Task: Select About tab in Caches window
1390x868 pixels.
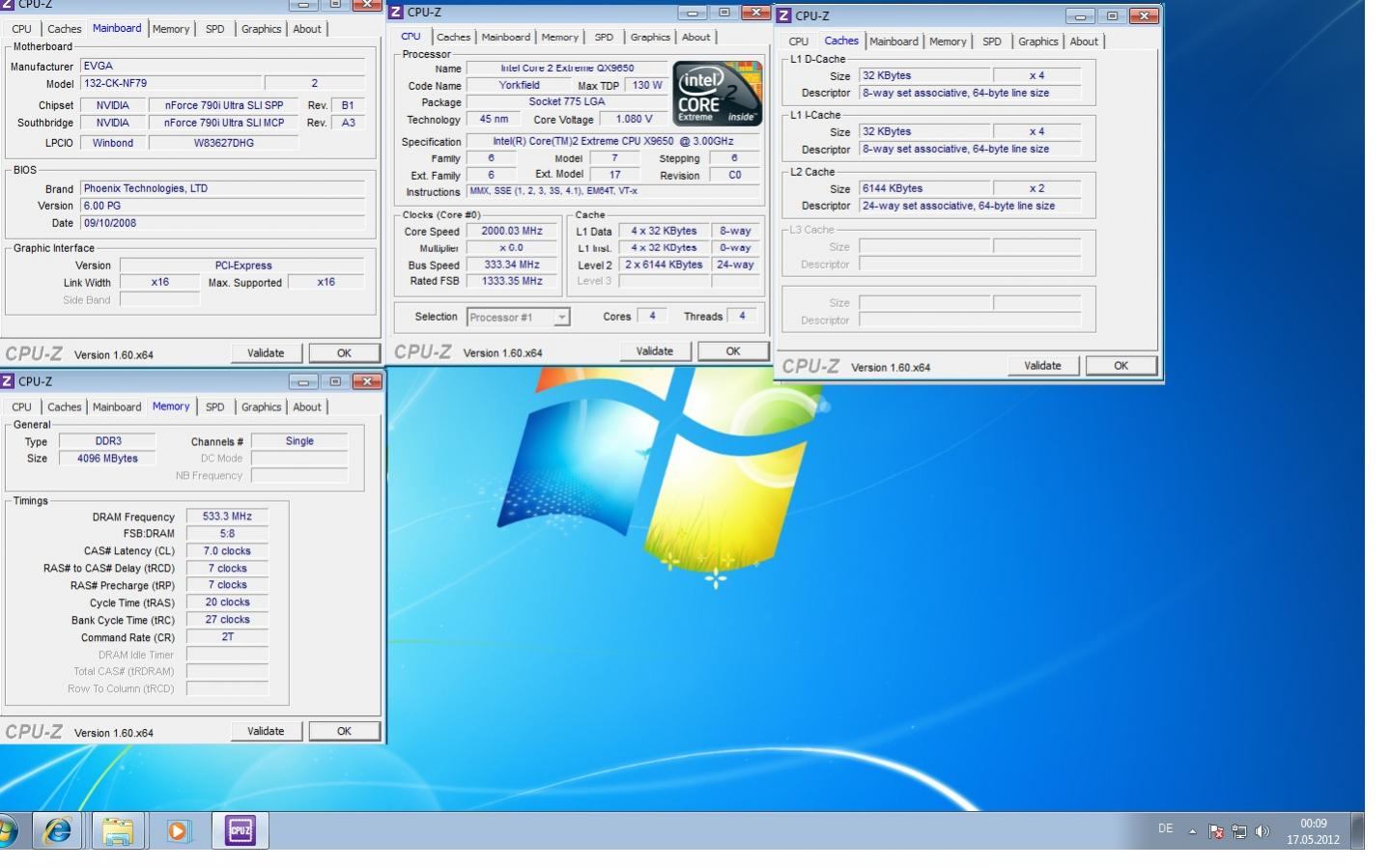Action: 1084,42
